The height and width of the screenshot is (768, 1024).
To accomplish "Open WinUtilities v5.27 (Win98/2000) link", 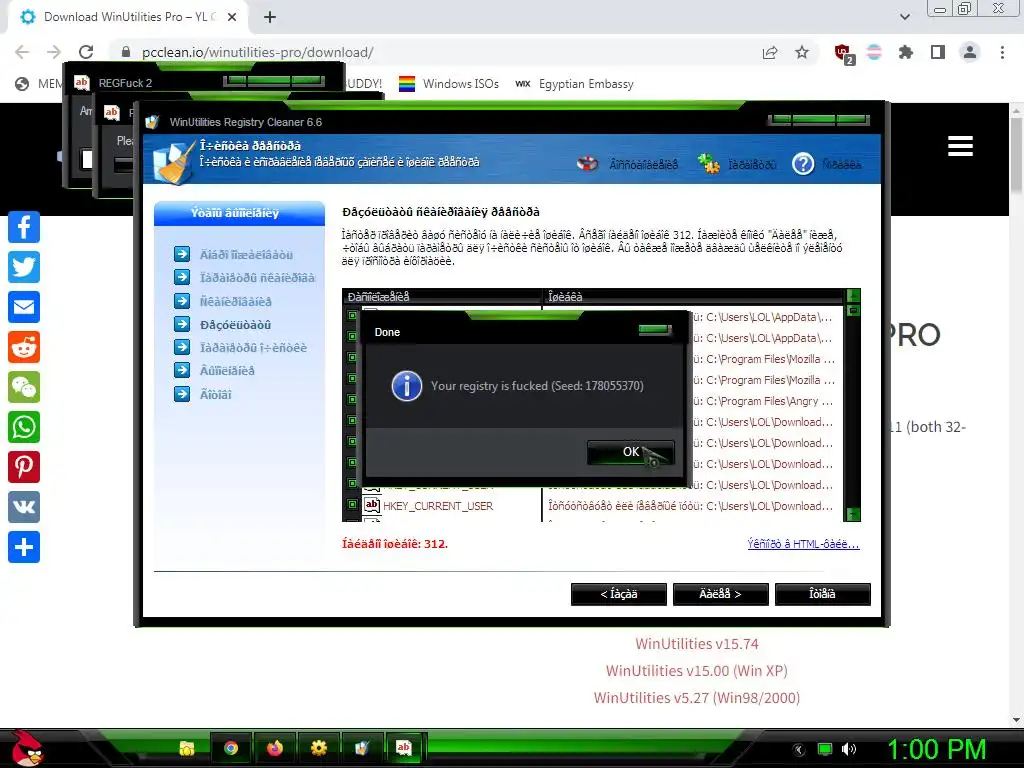I will 697,697.
